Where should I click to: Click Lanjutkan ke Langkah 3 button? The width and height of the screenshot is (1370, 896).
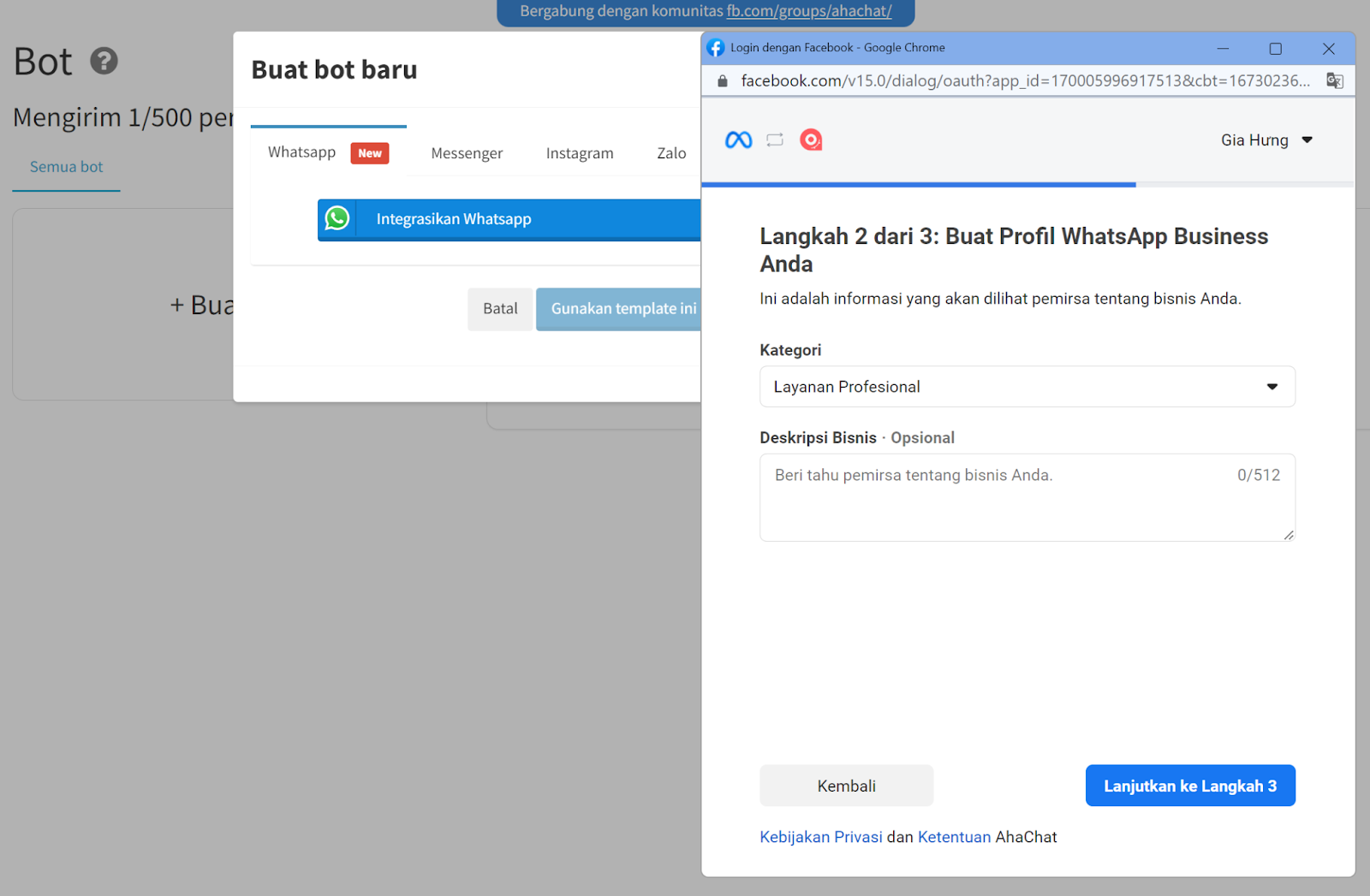[x=1190, y=786]
